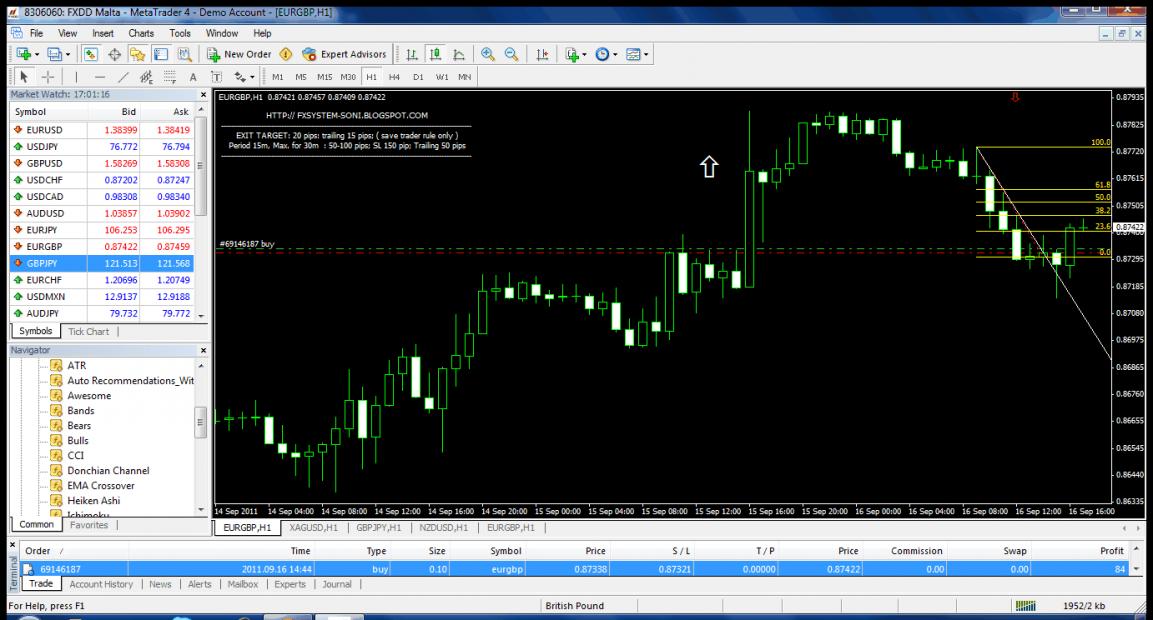This screenshot has width=1153, height=620.
Task: Click the New Order toolbar button
Action: pyautogui.click(x=239, y=54)
